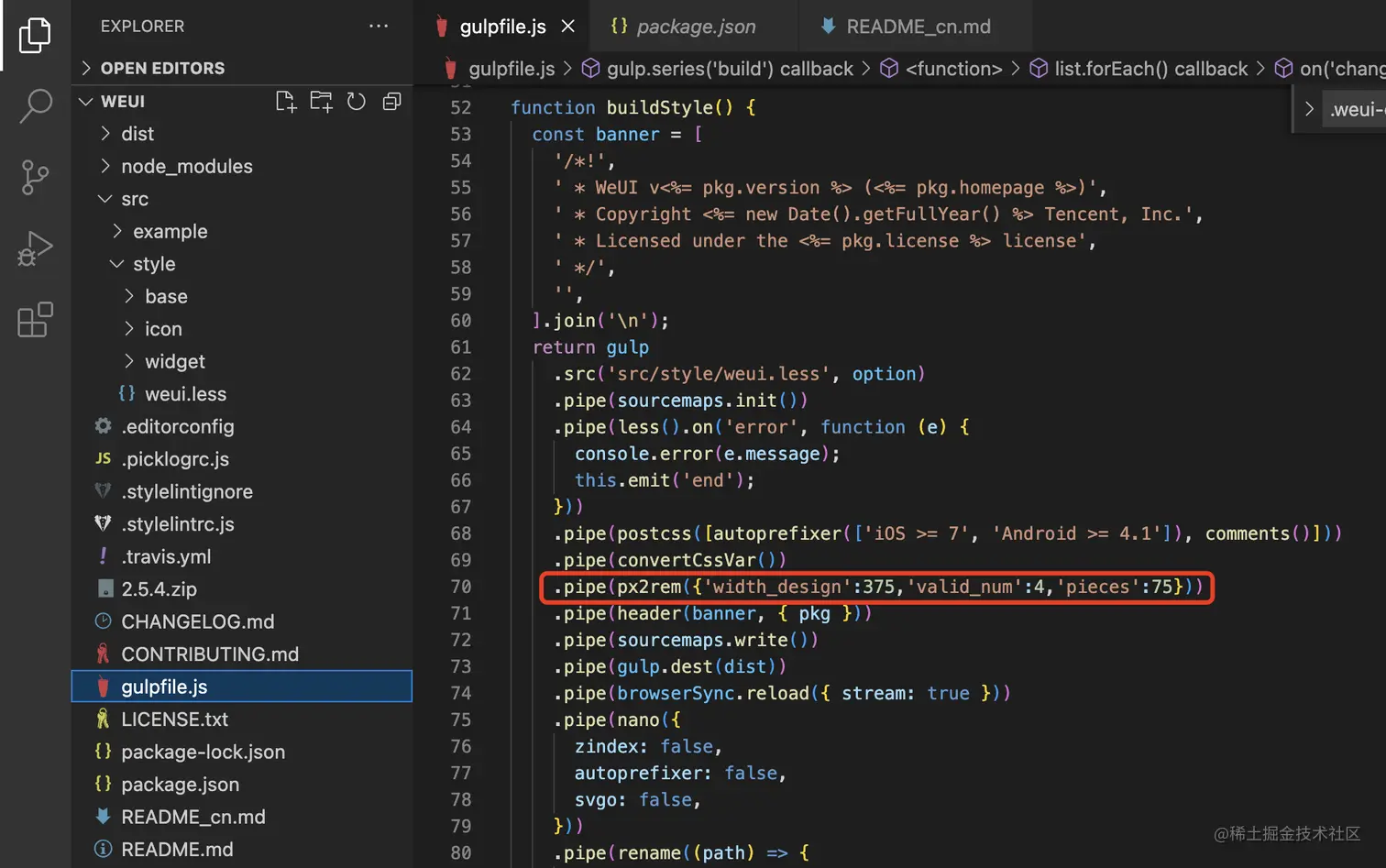Create a new file in WEUI
This screenshot has width=1386, height=868.
click(286, 102)
